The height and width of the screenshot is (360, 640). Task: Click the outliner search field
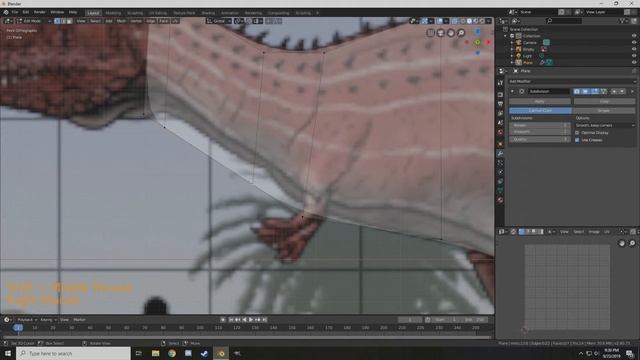tap(564, 21)
